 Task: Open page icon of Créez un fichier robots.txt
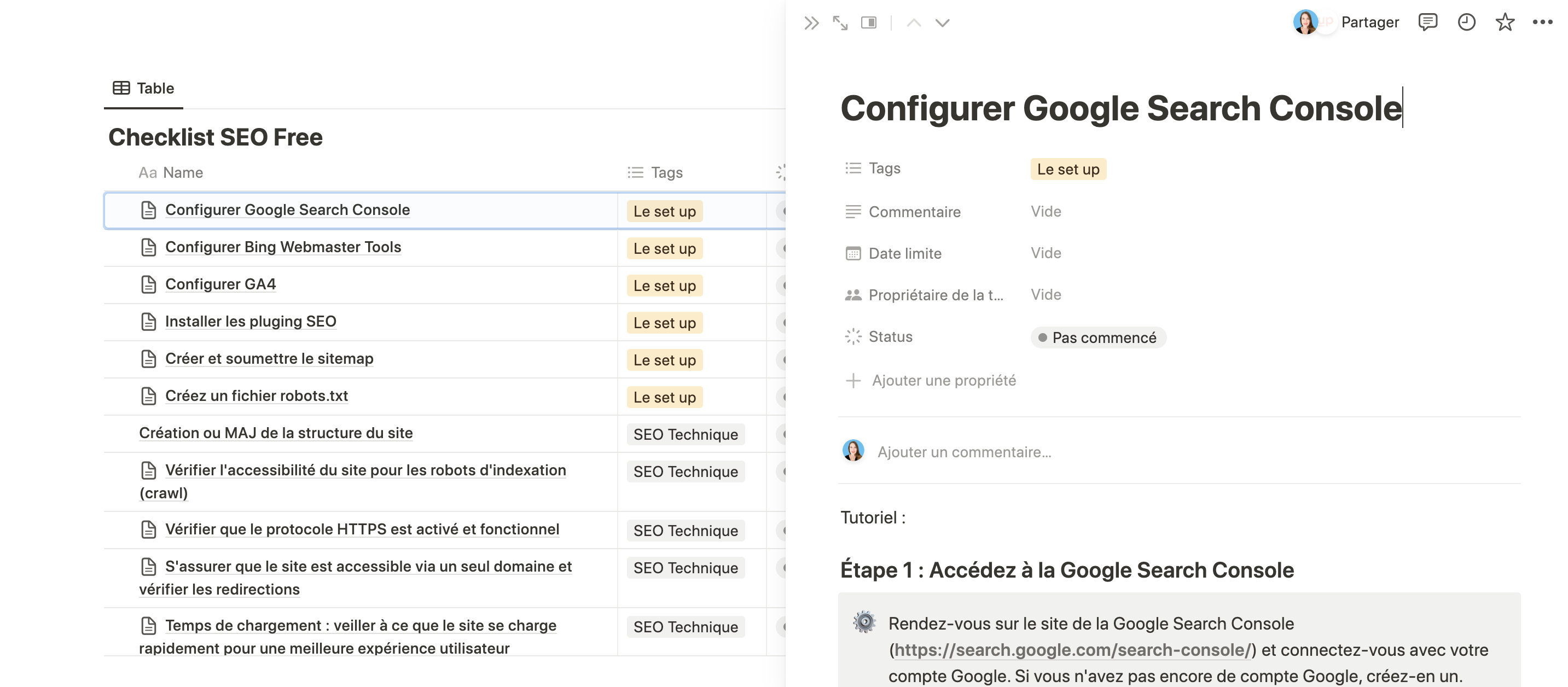pyautogui.click(x=148, y=396)
